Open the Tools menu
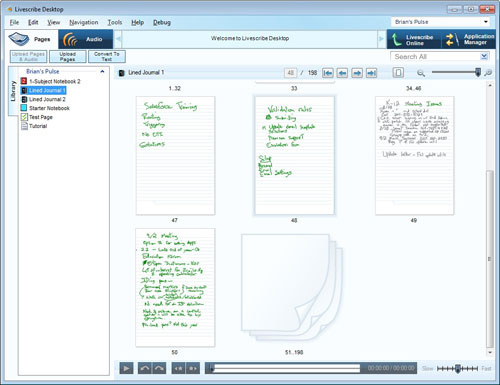The height and width of the screenshot is (385, 500). (115, 22)
